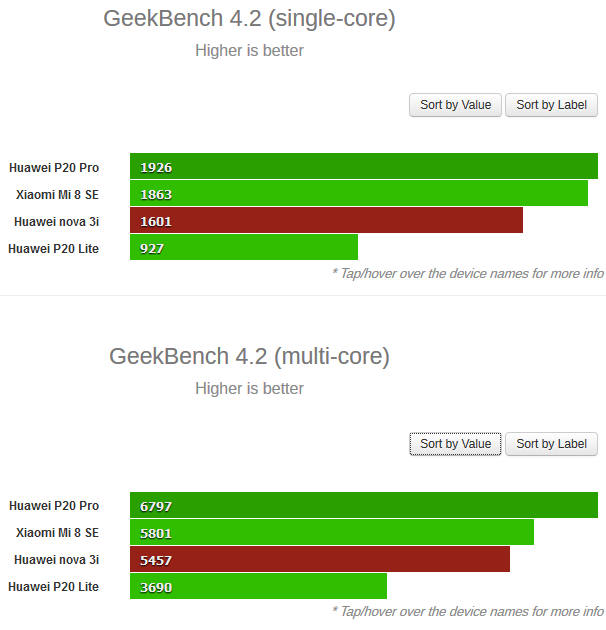606x630 pixels.
Task: Click Xiaomi Mi 8 SE label in single-core chart
Action: [57, 194]
